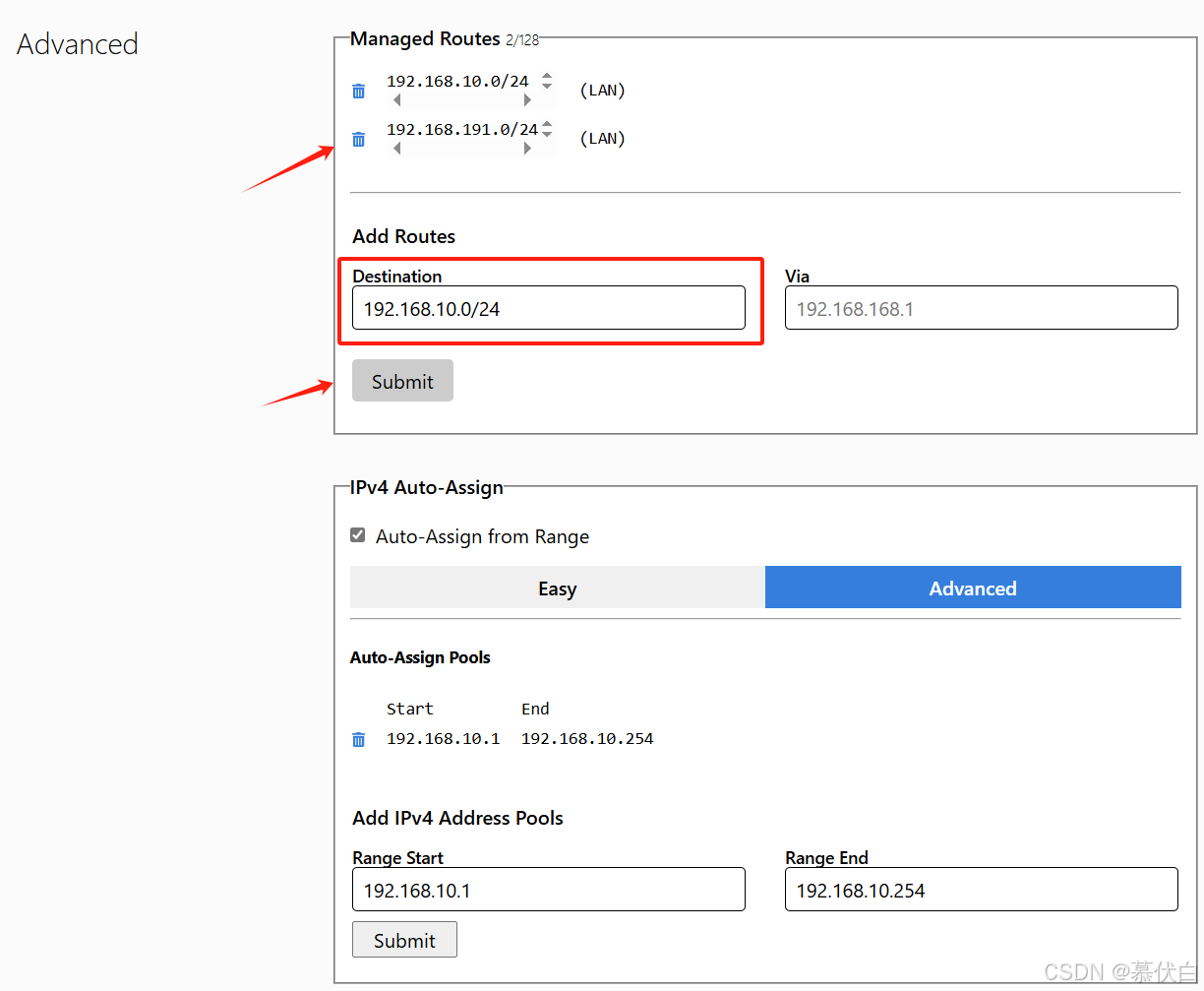Delete the 192.168.10.1 auto-assign pool
Viewport: 1204px width, 991px height.
click(358, 739)
